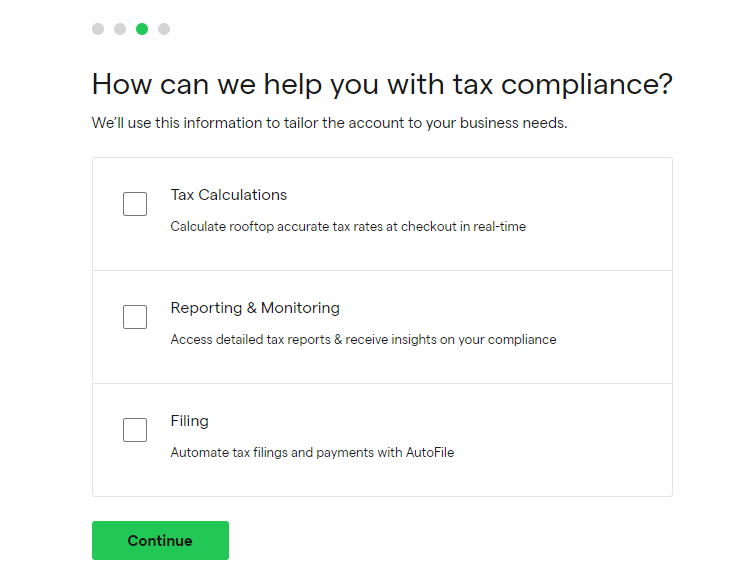Click the word AutoFile in Filing description
739x579 pixels.
point(429,453)
